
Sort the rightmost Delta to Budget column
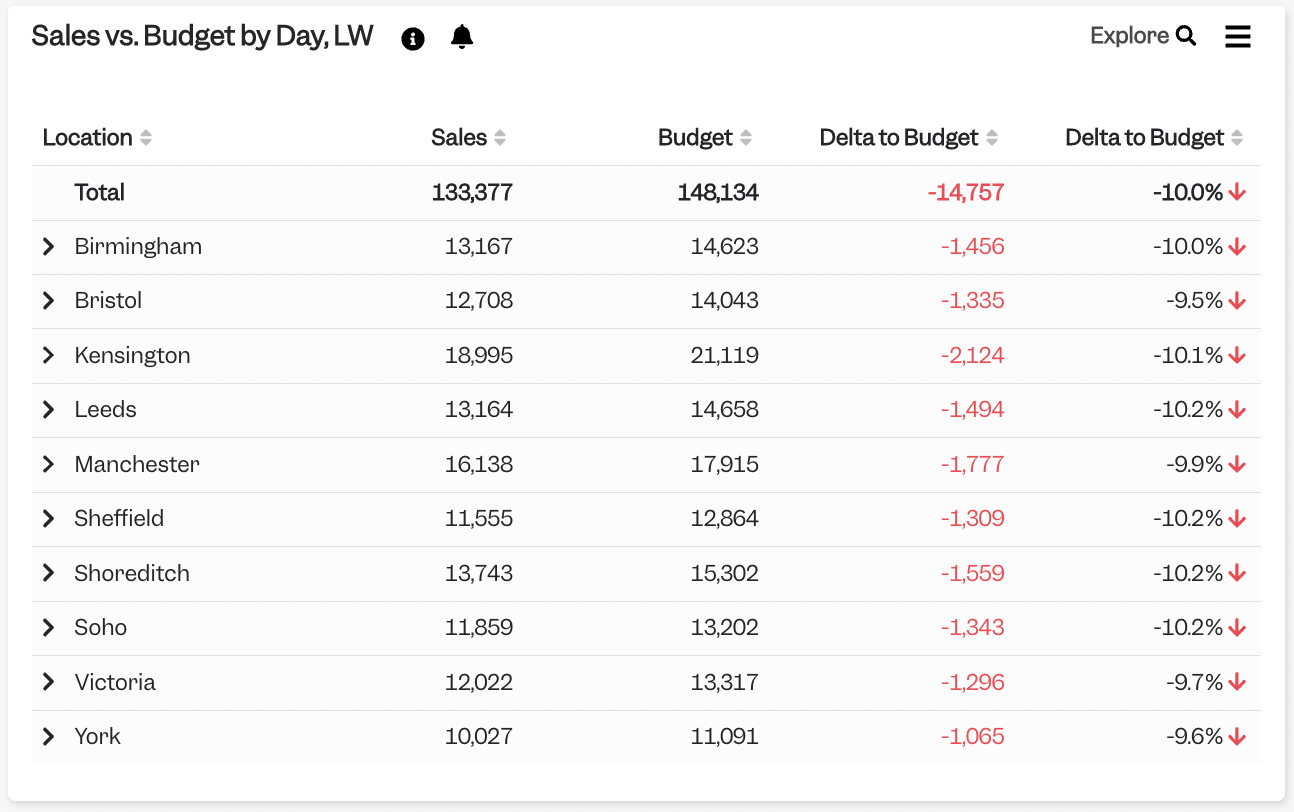pyautogui.click(x=1237, y=138)
